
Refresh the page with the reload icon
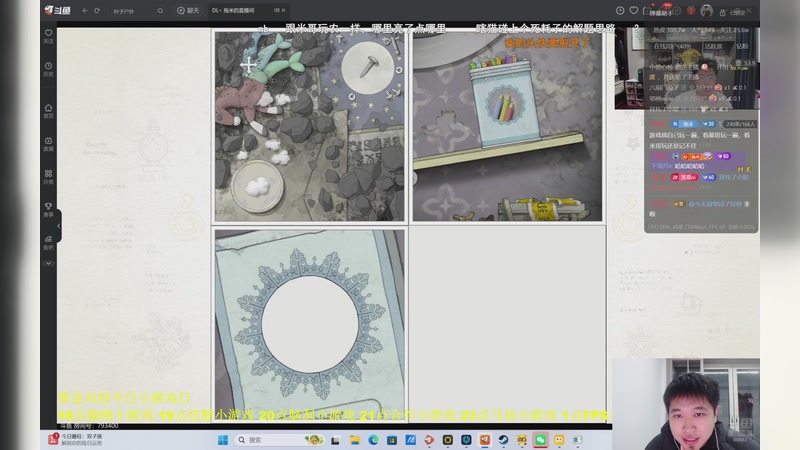pyautogui.click(x=97, y=10)
